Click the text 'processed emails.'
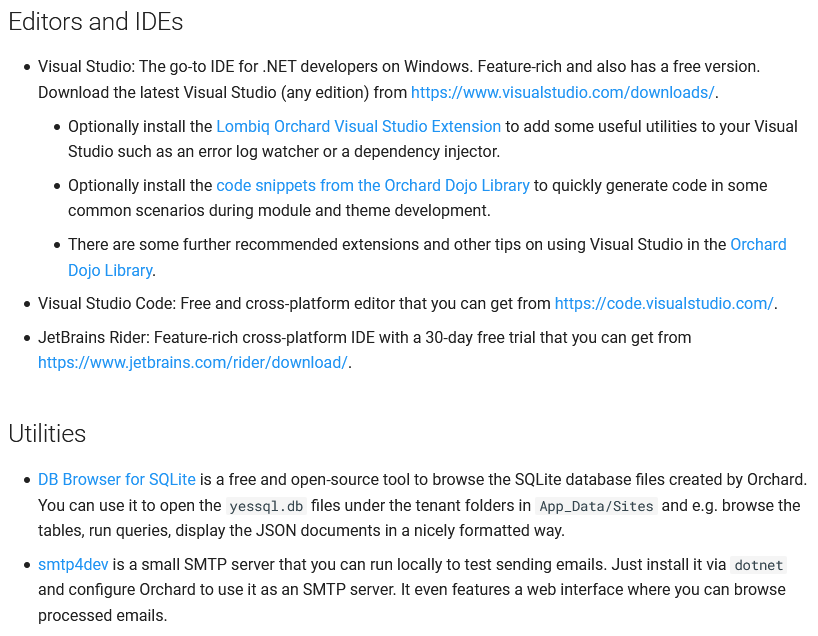The width and height of the screenshot is (818, 636). [x=103, y=615]
